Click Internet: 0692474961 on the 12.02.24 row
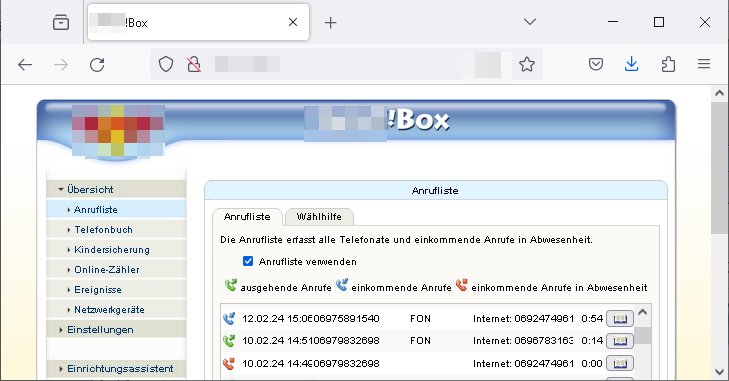729x381 pixels. (x=524, y=319)
